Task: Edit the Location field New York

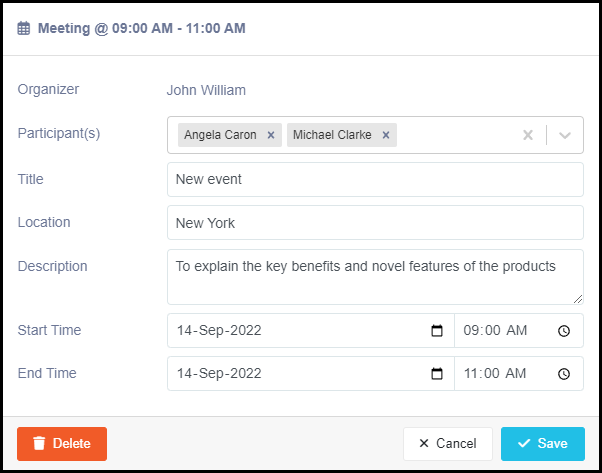Action: point(375,223)
